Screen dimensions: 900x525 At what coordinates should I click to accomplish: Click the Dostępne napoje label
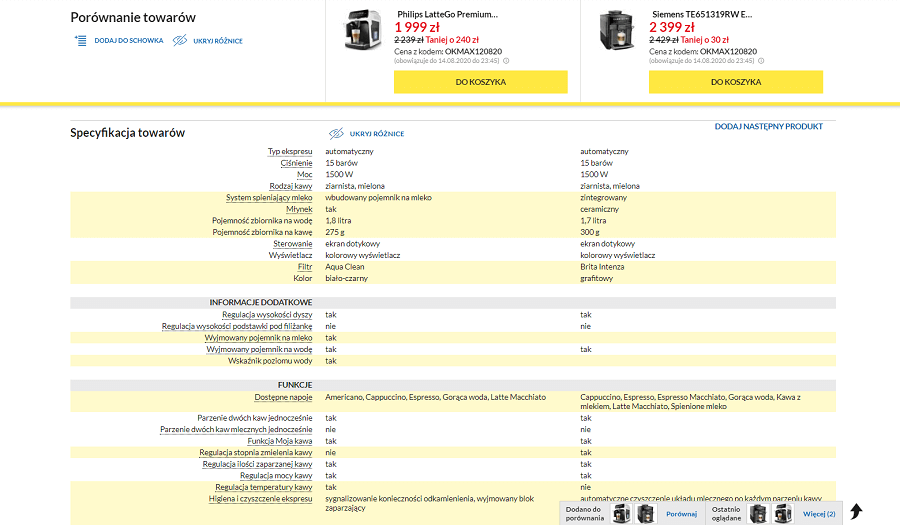(284, 397)
